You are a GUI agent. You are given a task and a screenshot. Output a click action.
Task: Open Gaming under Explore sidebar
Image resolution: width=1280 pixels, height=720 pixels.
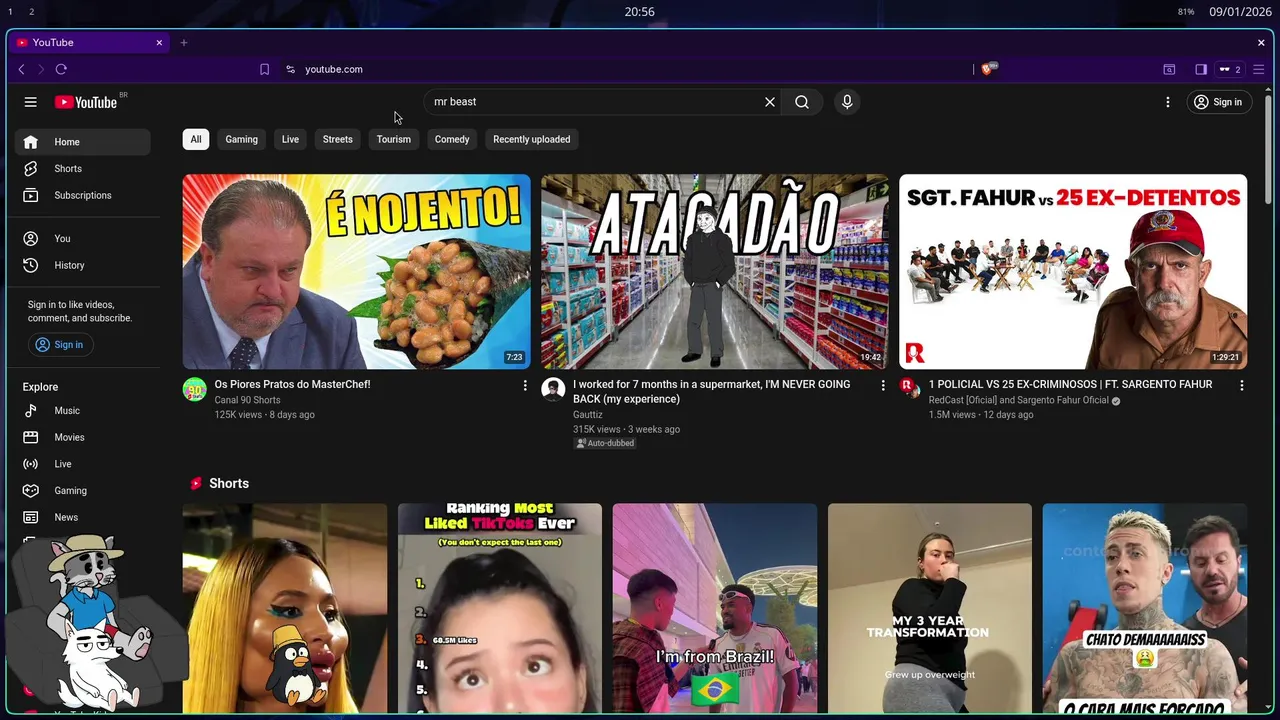(83, 491)
